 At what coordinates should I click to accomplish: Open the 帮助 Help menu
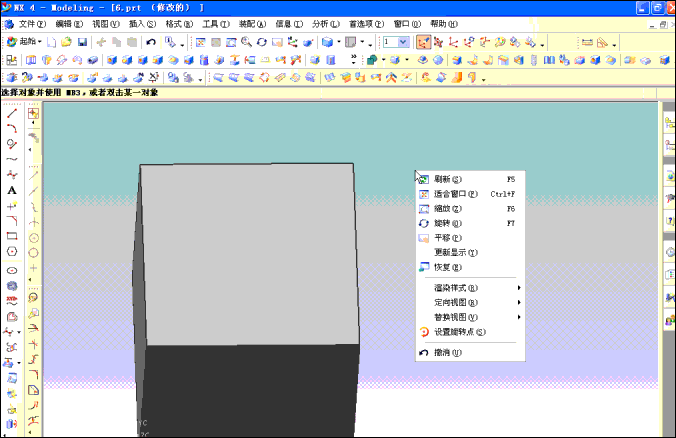tap(444, 24)
